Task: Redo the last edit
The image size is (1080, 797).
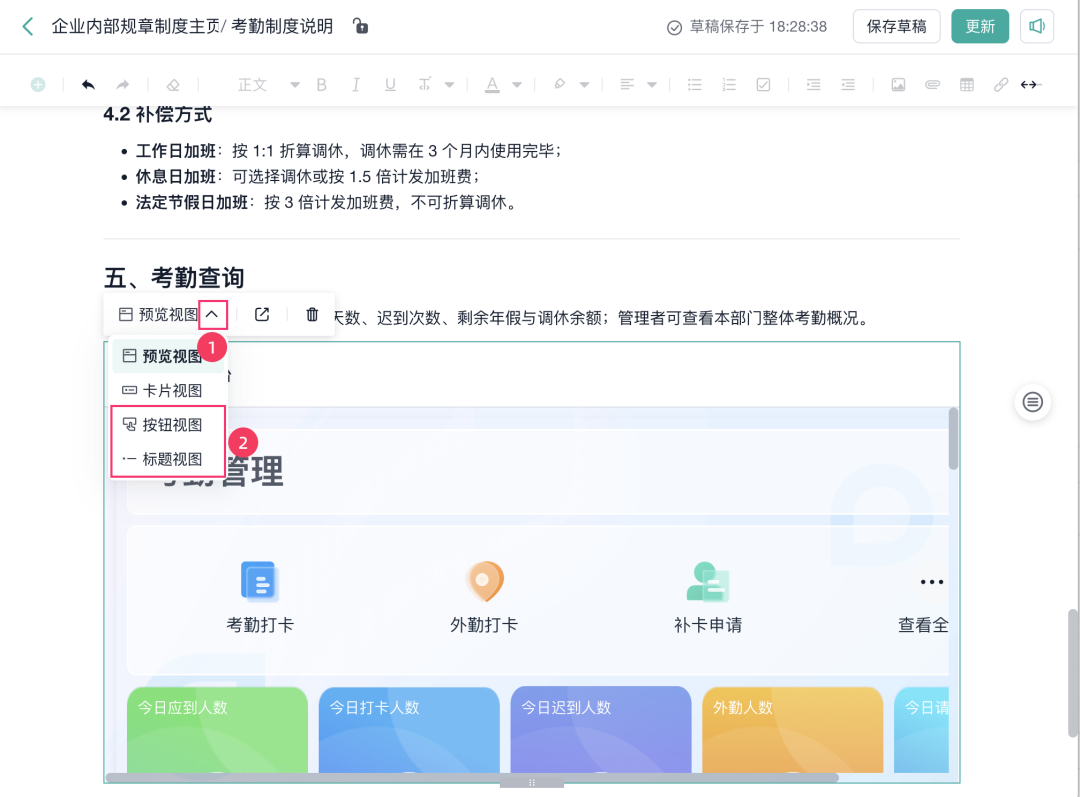Action: [x=123, y=85]
